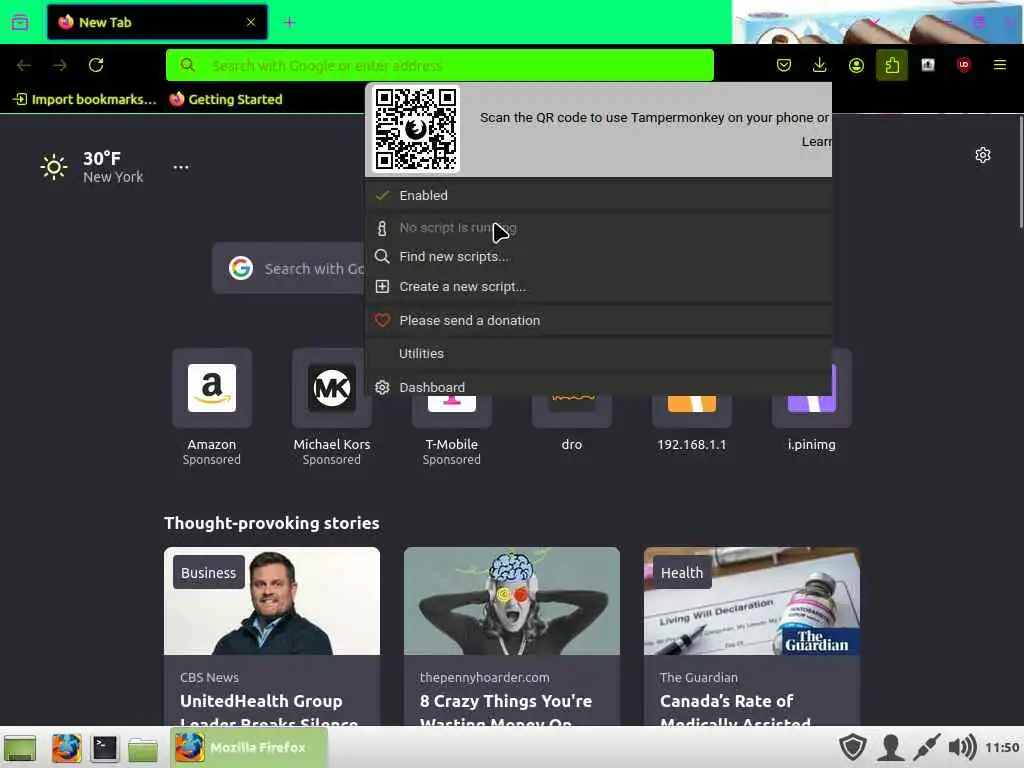Click the user tray icon
The width and height of the screenshot is (1024, 768).
point(890,748)
